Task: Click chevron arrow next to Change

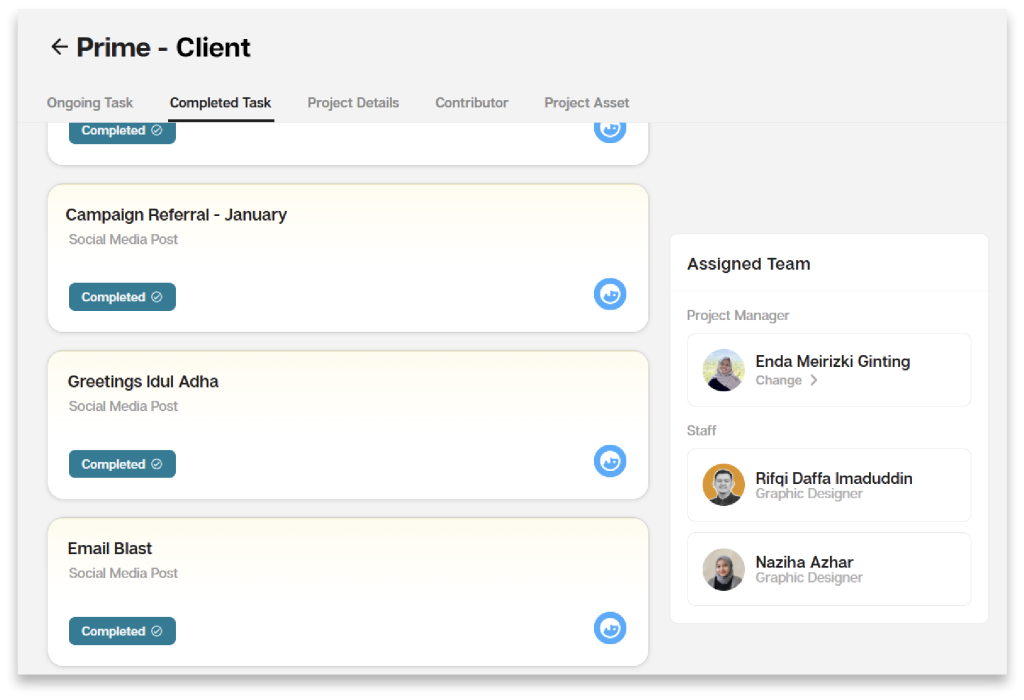Action: 814,381
